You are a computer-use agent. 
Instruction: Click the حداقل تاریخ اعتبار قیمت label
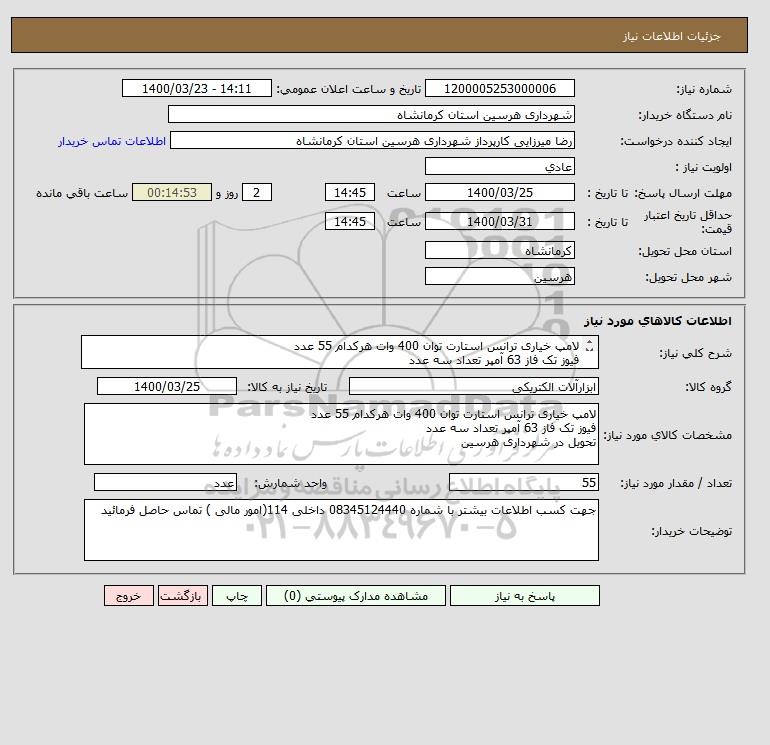click(x=688, y=222)
